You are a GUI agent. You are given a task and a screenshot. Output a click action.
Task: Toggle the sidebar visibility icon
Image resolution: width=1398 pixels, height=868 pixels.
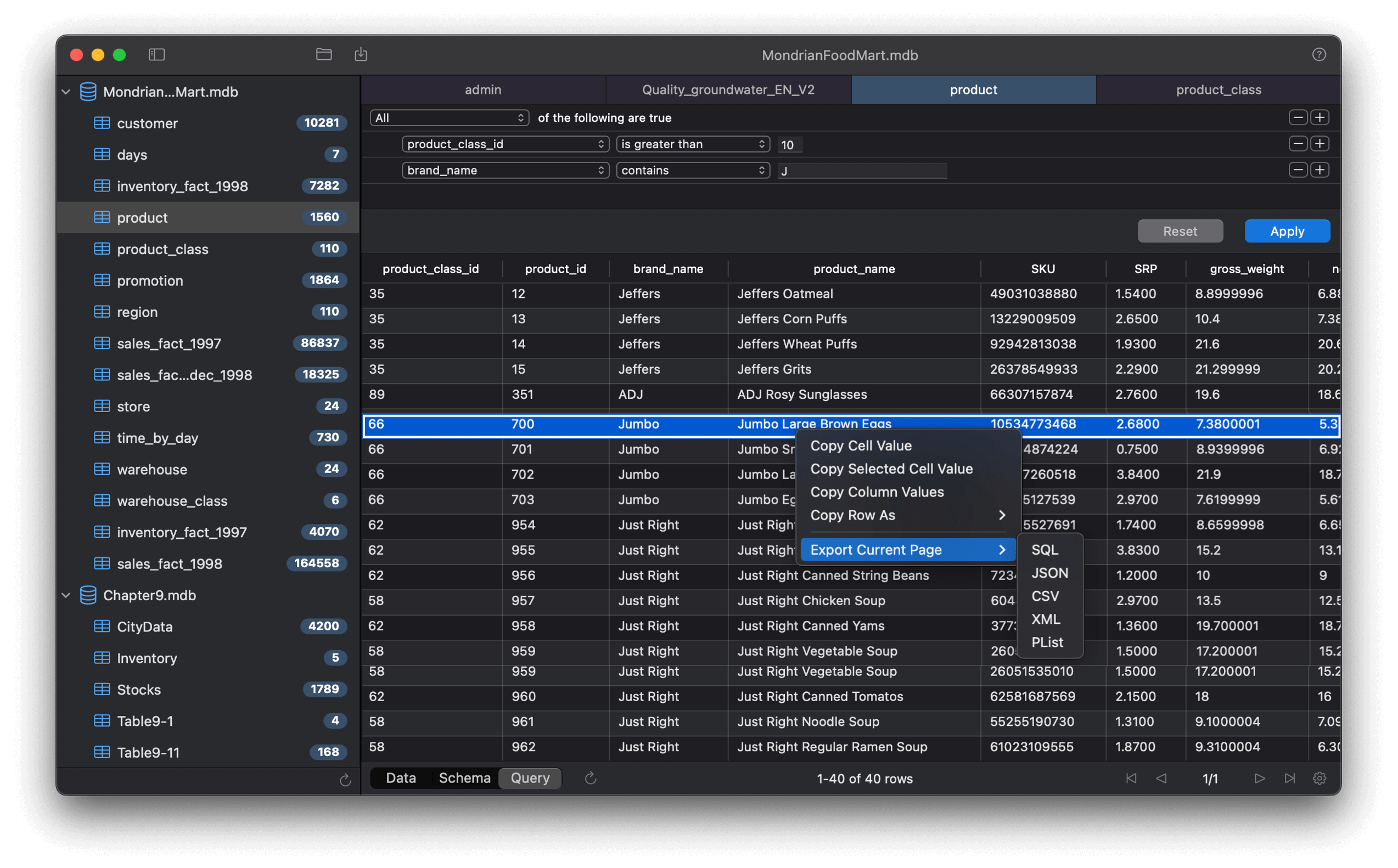point(157,54)
